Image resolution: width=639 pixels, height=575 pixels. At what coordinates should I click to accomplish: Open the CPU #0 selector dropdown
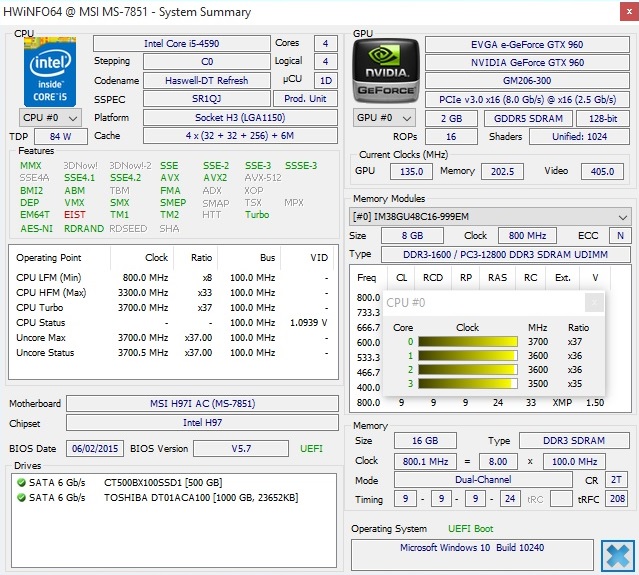pos(50,118)
